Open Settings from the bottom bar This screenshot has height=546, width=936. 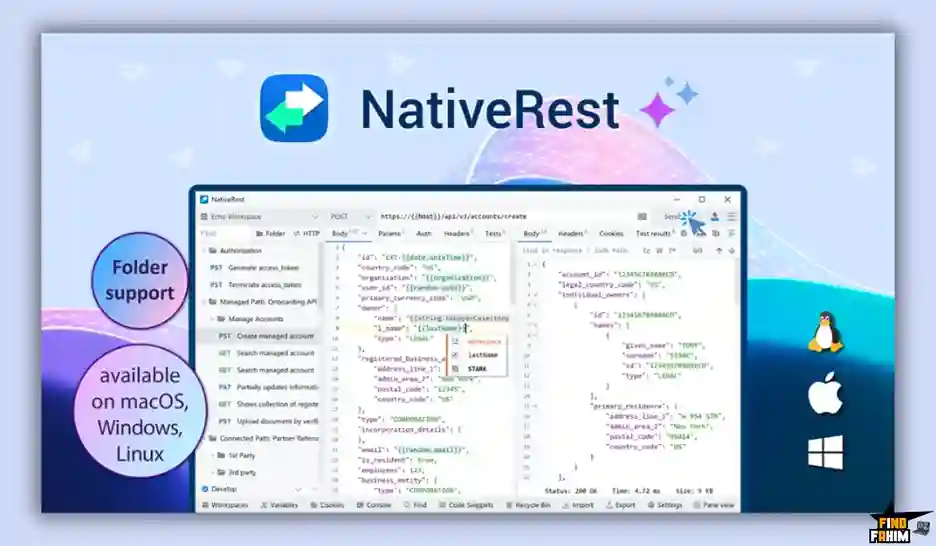coord(665,505)
